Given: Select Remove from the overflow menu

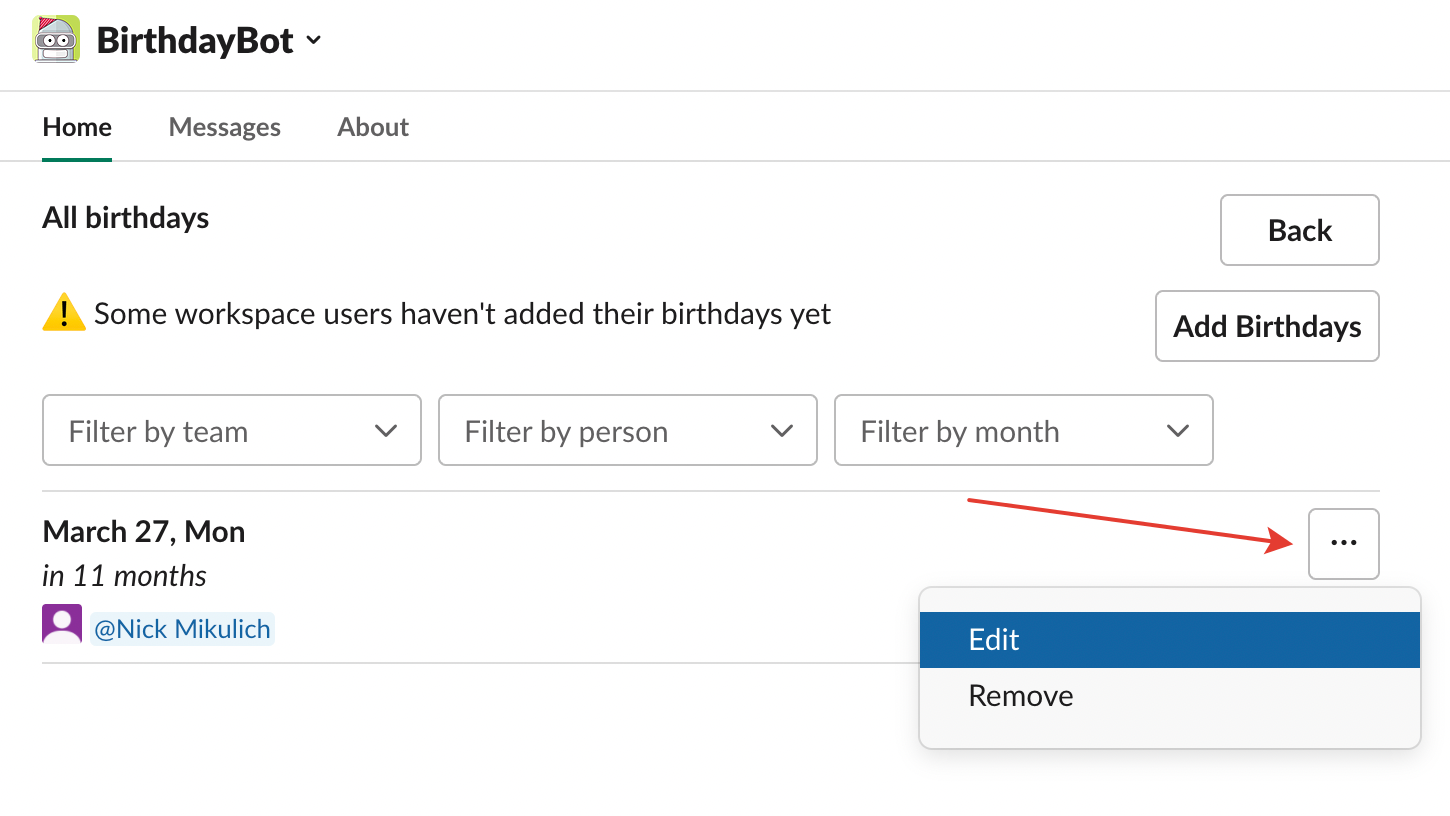Looking at the screenshot, I should 1169,696.
